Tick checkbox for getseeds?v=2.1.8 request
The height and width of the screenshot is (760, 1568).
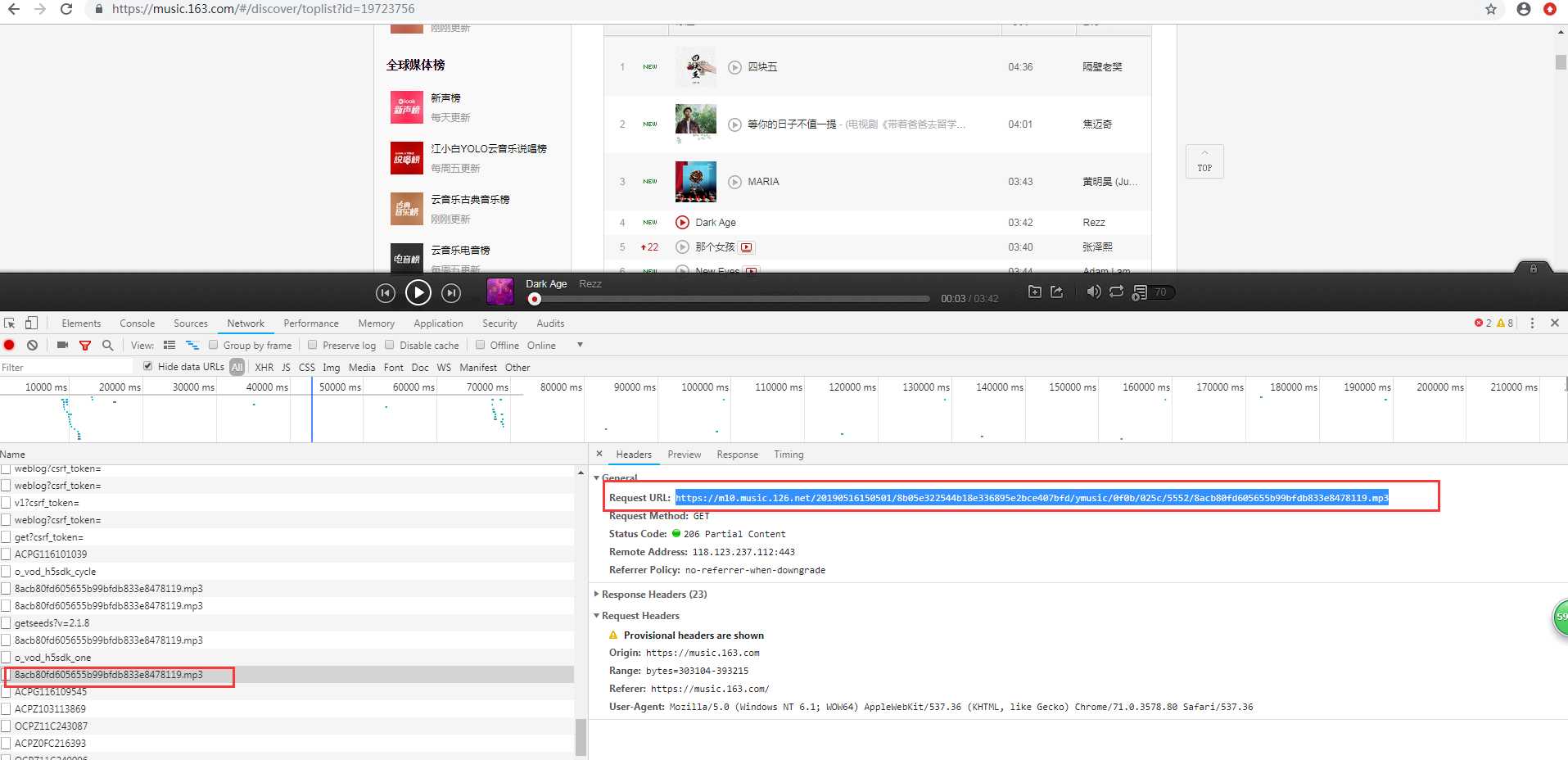[x=6, y=623]
